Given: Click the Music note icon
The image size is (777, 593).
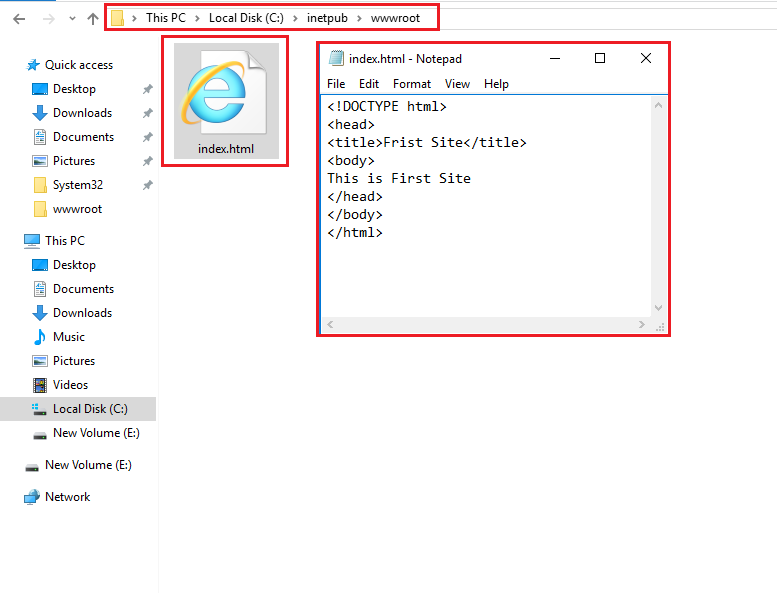Looking at the screenshot, I should [x=40, y=337].
